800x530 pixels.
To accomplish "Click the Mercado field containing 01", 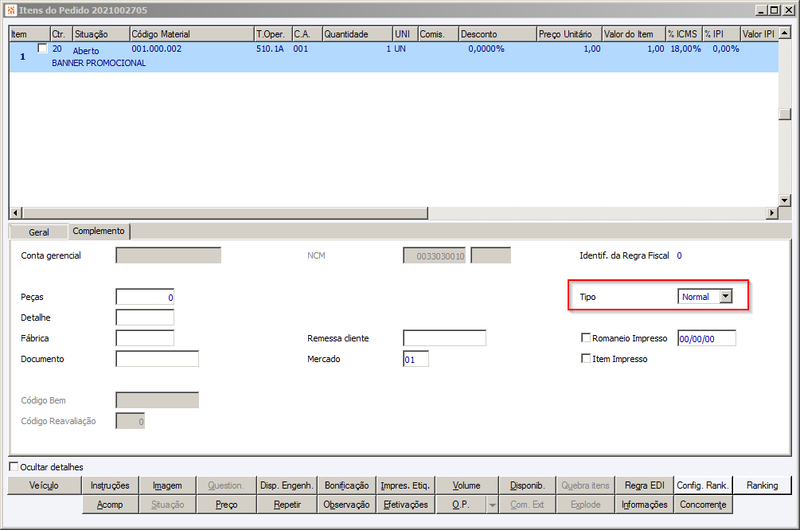I will (x=416, y=359).
